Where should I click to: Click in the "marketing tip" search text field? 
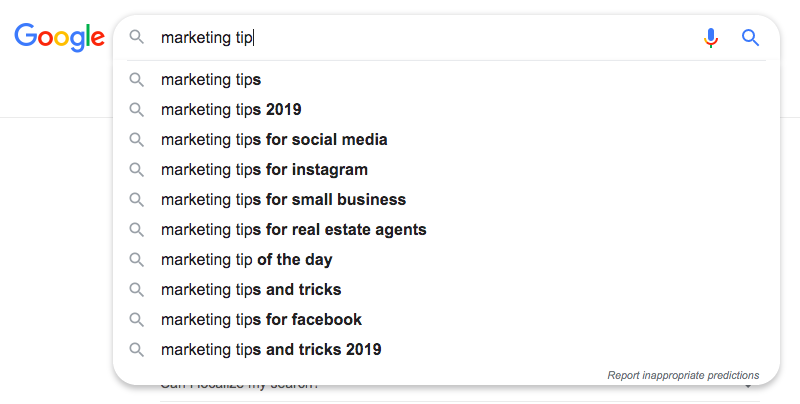(x=420, y=38)
